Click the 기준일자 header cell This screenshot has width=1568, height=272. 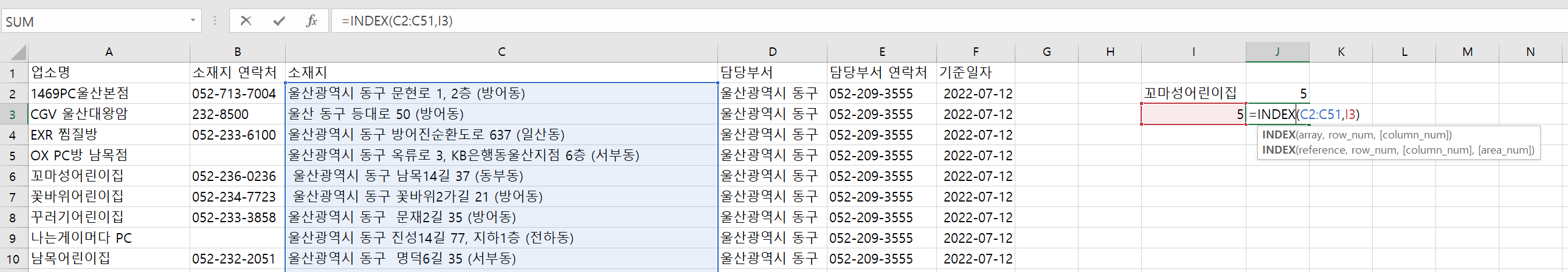[x=976, y=73]
